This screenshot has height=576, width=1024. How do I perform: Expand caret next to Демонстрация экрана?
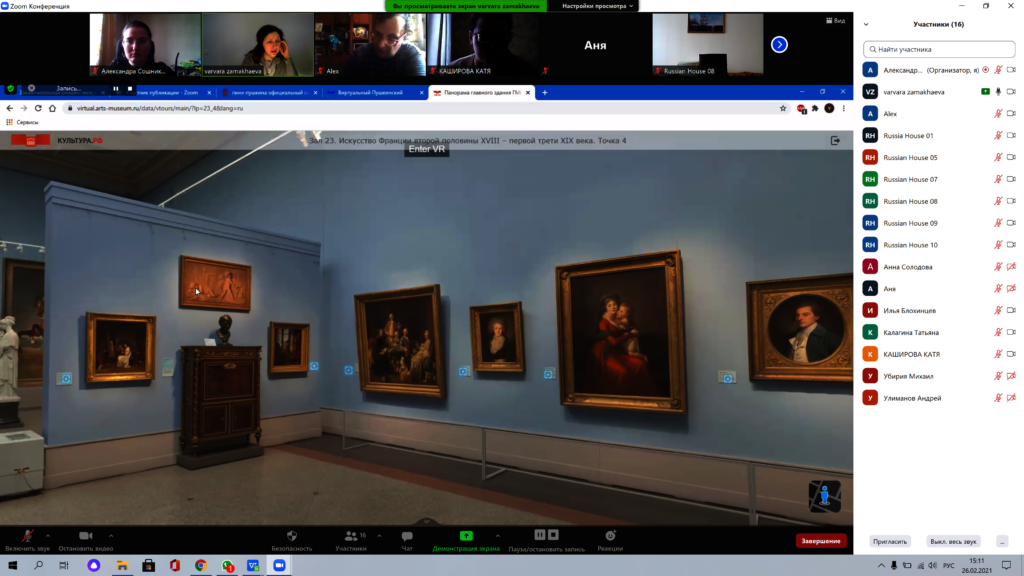pyautogui.click(x=498, y=536)
